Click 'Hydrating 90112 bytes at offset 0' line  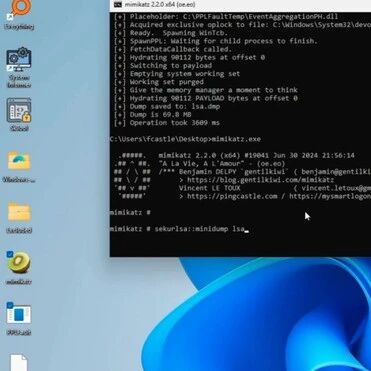pyautogui.click(x=189, y=57)
